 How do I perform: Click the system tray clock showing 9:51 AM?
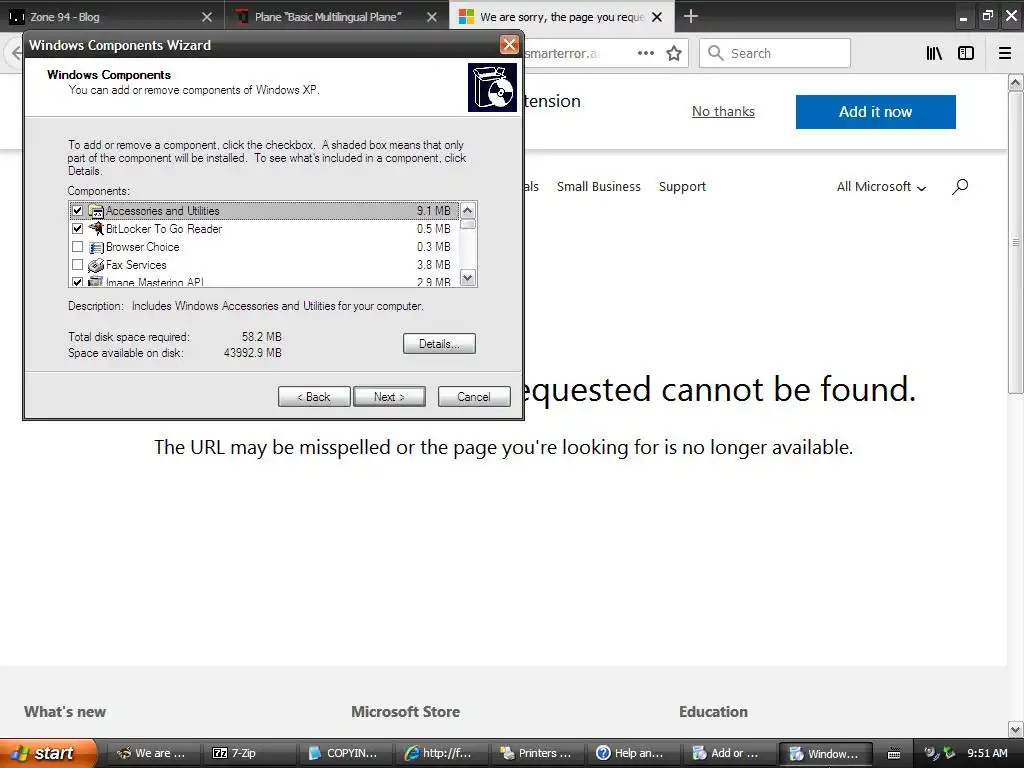tap(987, 753)
